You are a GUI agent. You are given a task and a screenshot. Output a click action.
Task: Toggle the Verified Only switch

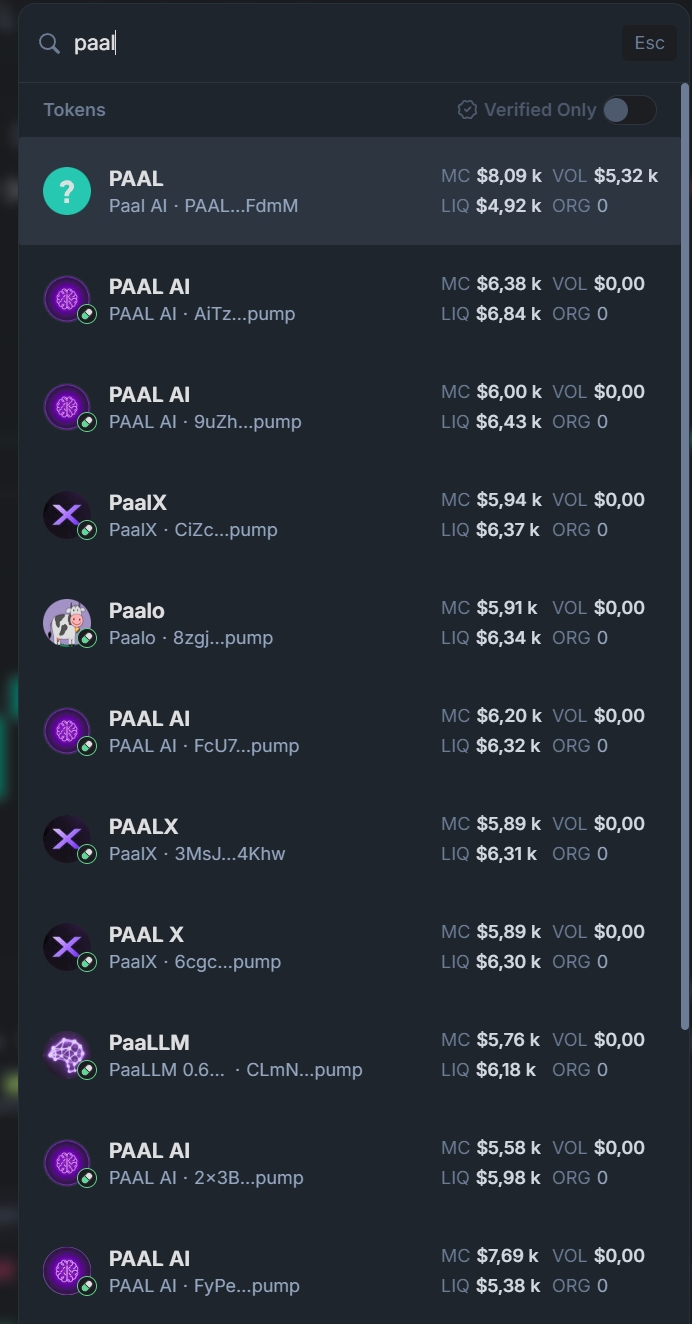pos(629,110)
